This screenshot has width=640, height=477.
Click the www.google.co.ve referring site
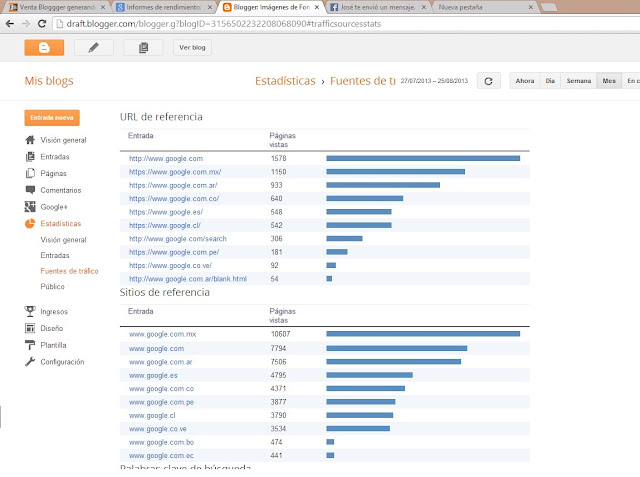tap(158, 429)
